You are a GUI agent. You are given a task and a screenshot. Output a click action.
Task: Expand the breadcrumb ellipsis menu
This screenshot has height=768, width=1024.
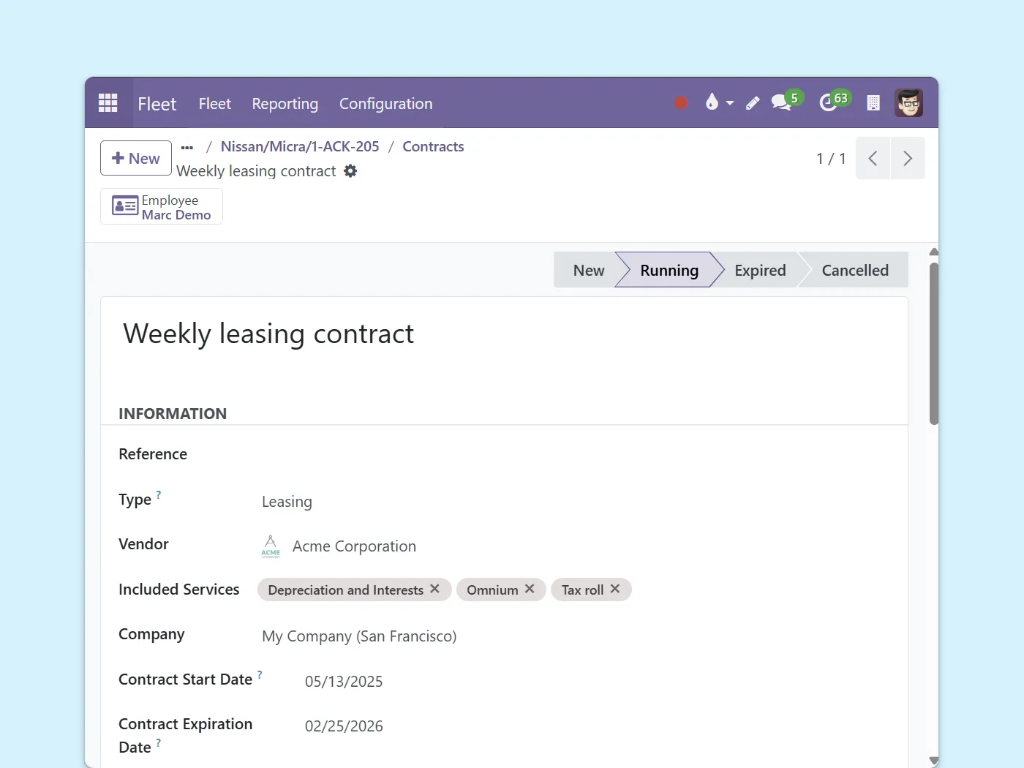[x=187, y=146]
